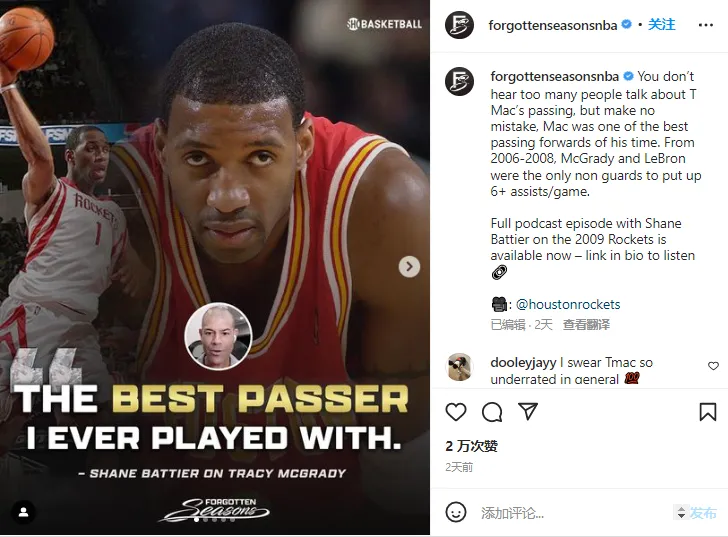Open dooleyjayy's profile picture
This screenshot has height=537, width=728.
coord(459,367)
